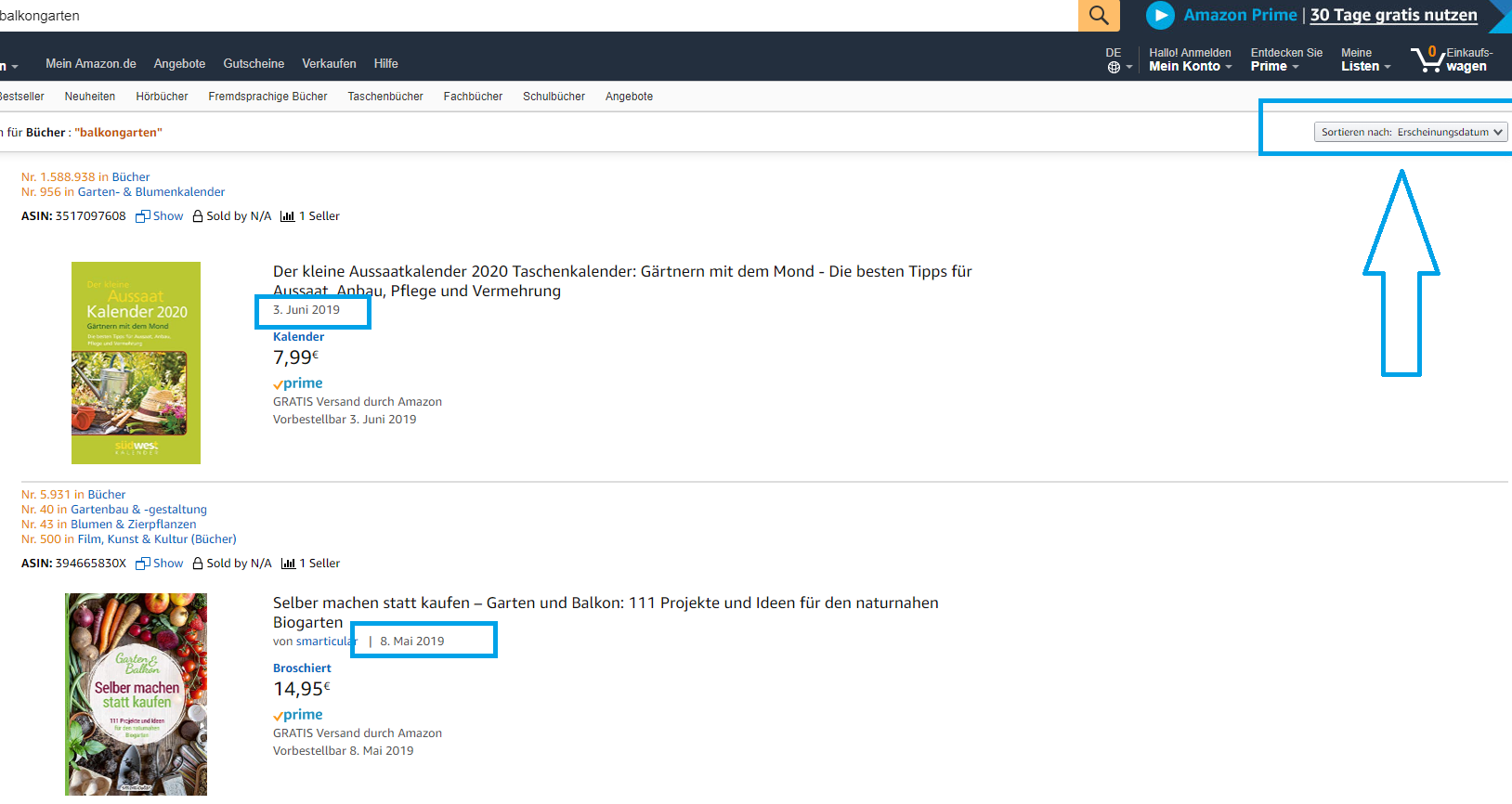Viewport: 1512px width, 804px height.
Task: Click the orange search magnifier button
Action: pyautogui.click(x=1099, y=15)
